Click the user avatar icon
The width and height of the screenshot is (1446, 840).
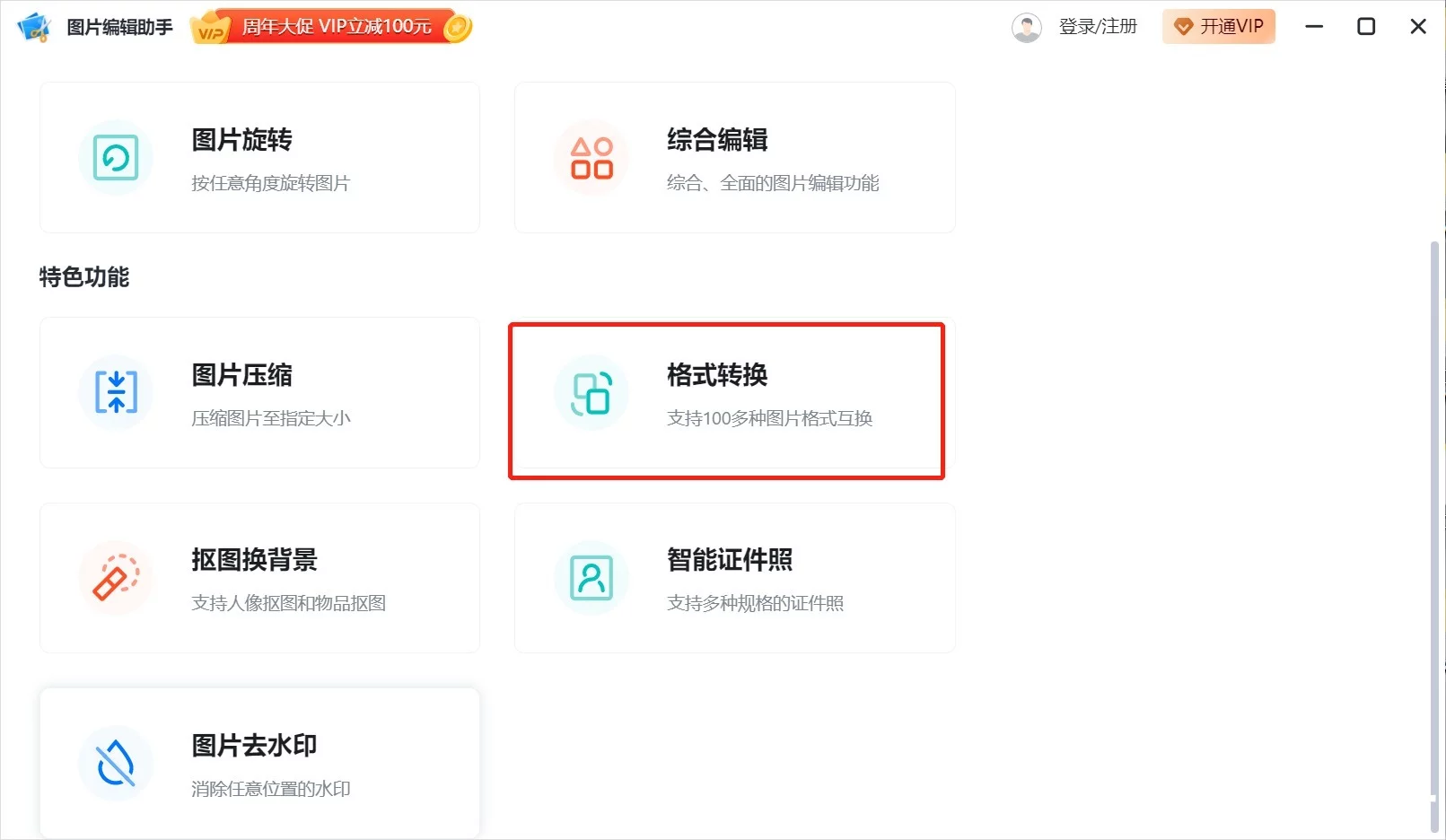click(x=1027, y=27)
